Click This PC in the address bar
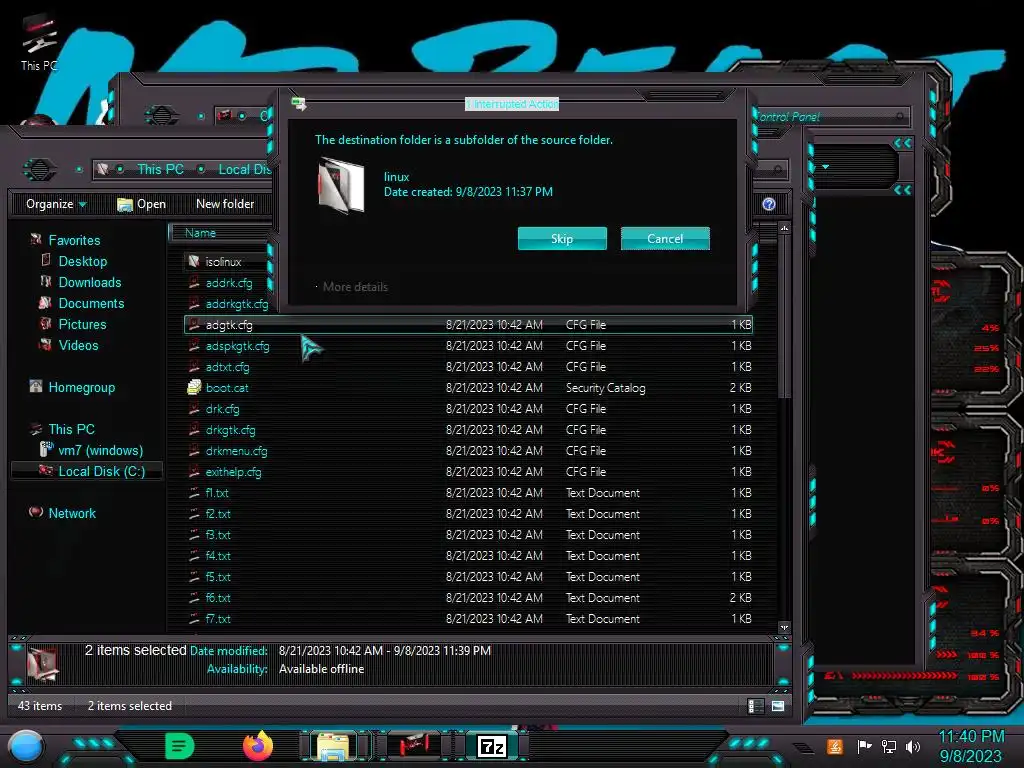 point(160,169)
